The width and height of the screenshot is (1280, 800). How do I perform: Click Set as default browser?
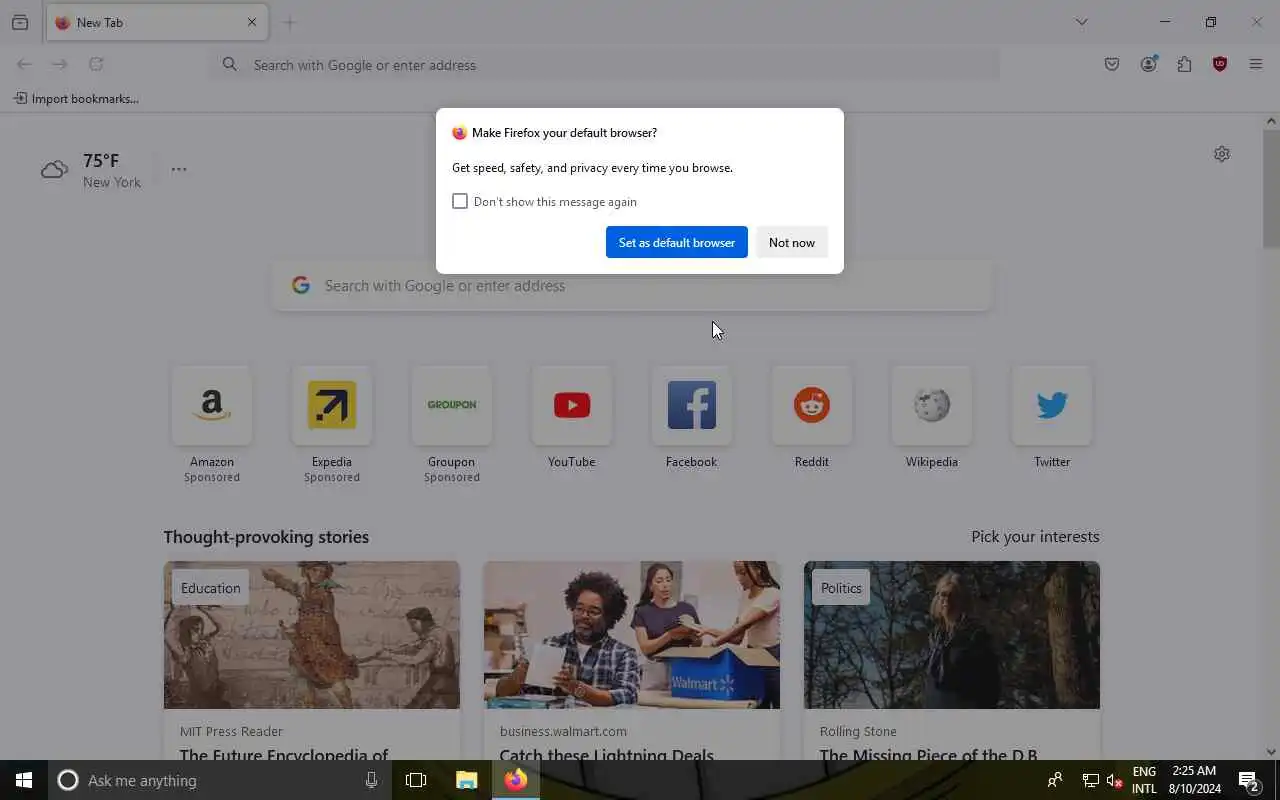click(x=677, y=242)
